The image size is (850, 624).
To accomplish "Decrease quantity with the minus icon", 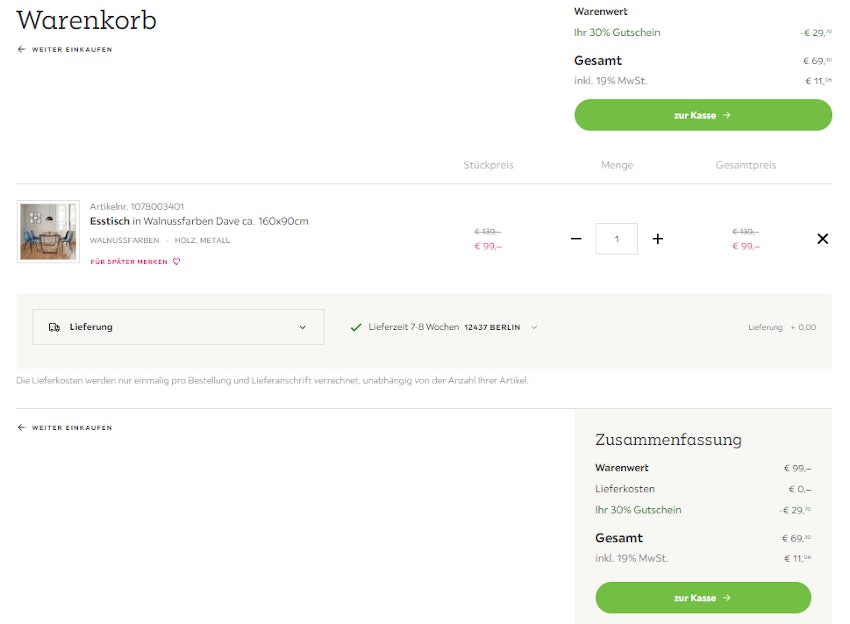I will tap(576, 239).
